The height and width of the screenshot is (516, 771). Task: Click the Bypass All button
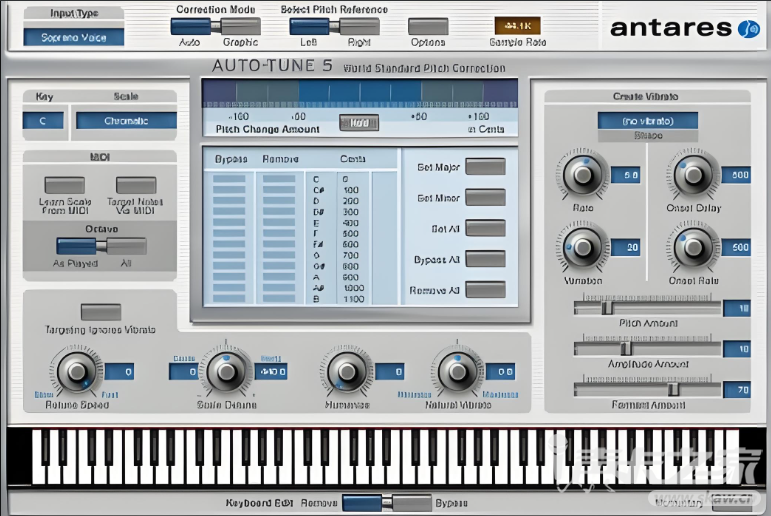point(485,259)
